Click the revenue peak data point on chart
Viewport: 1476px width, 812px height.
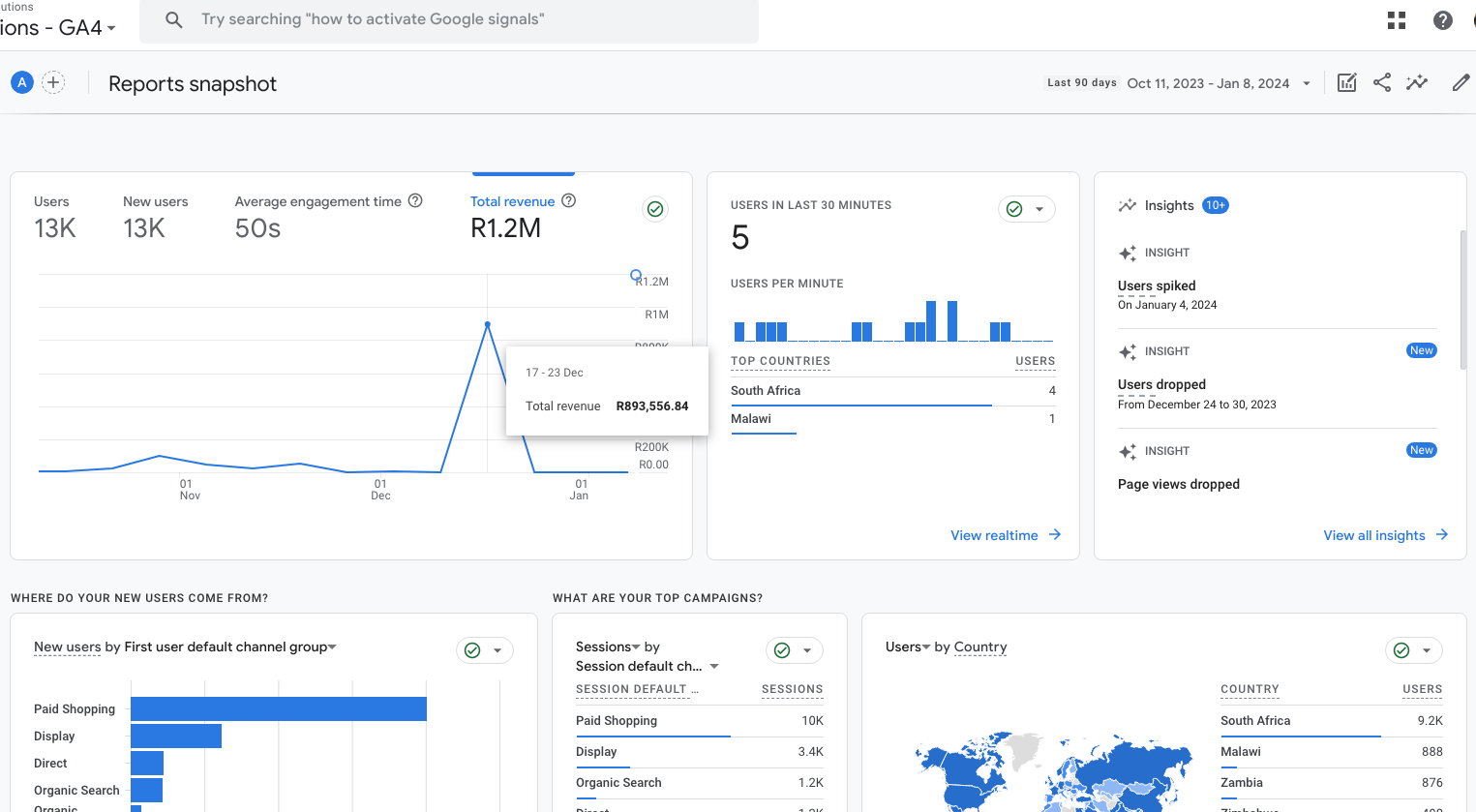pos(487,324)
